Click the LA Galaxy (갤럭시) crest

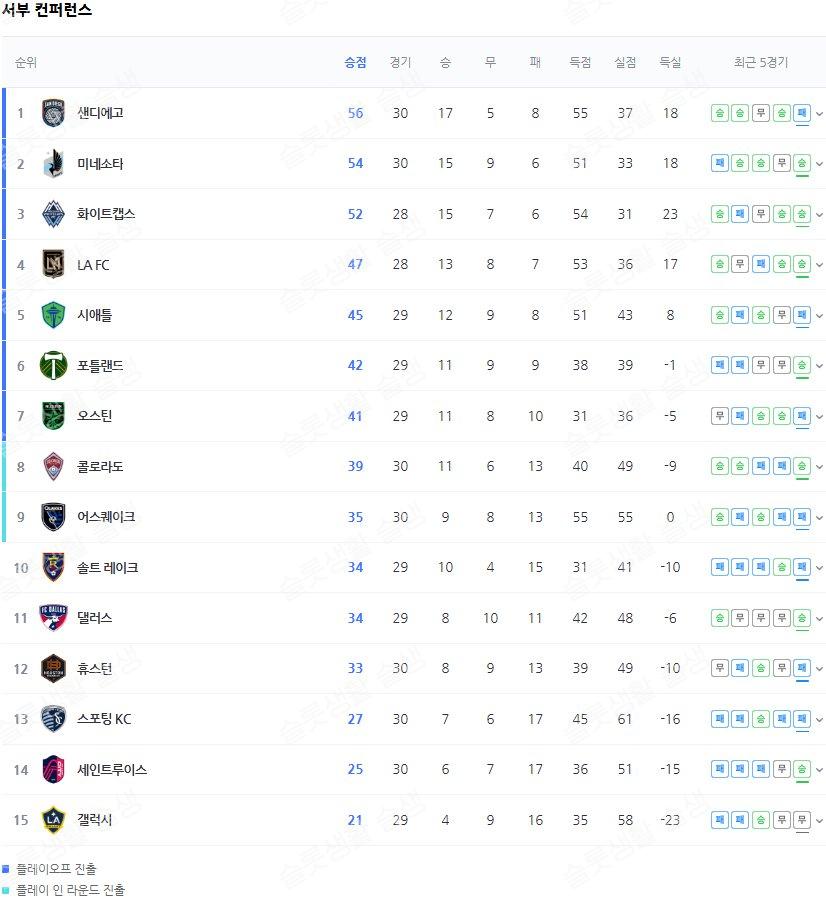pos(53,820)
